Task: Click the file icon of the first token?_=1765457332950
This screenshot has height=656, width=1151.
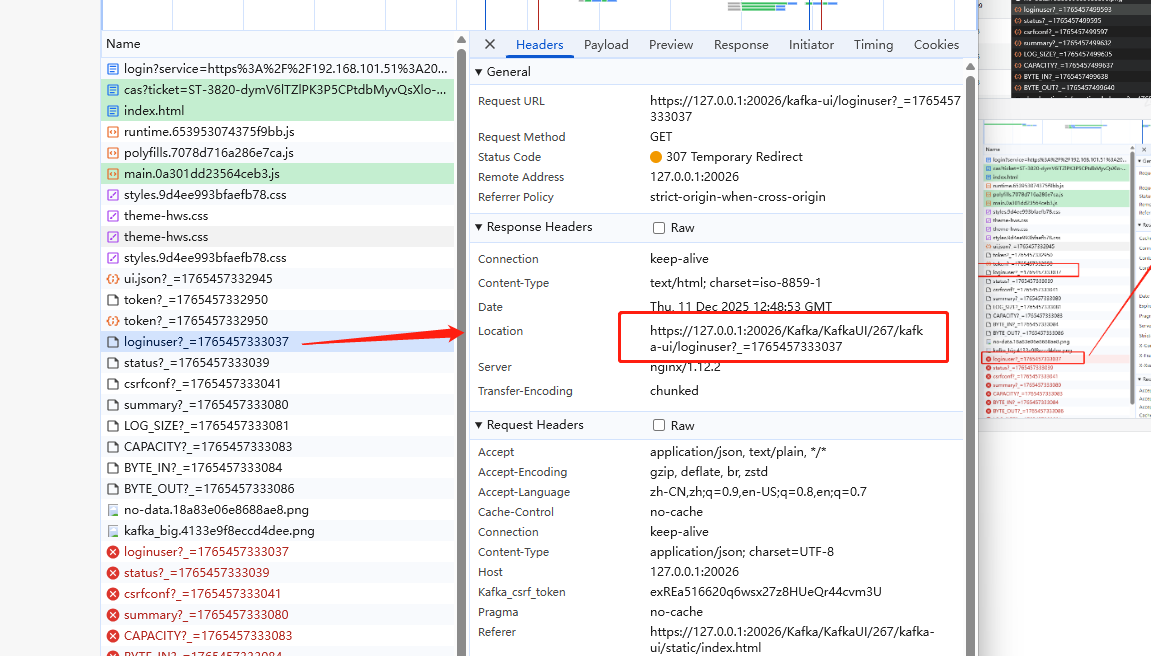Action: coord(112,300)
